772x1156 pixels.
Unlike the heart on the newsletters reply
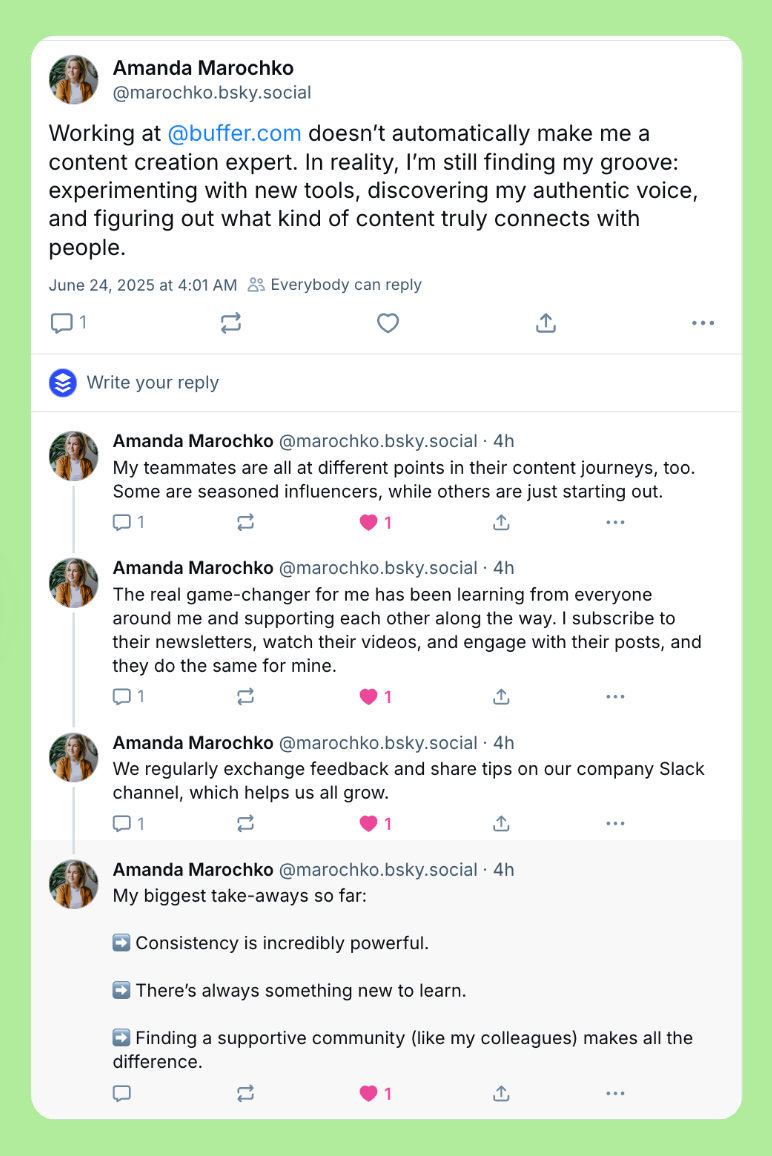[366, 696]
